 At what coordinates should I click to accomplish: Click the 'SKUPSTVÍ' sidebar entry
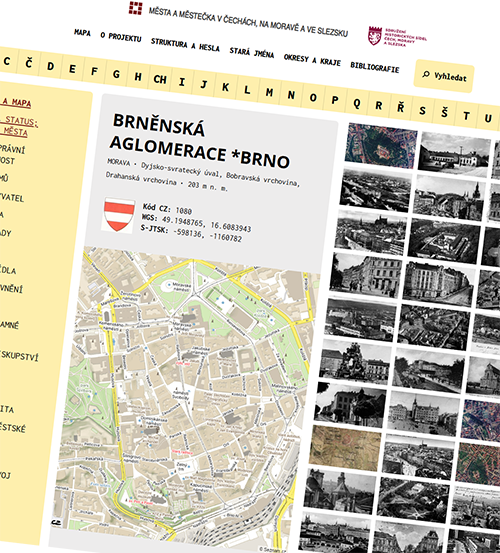19,356
